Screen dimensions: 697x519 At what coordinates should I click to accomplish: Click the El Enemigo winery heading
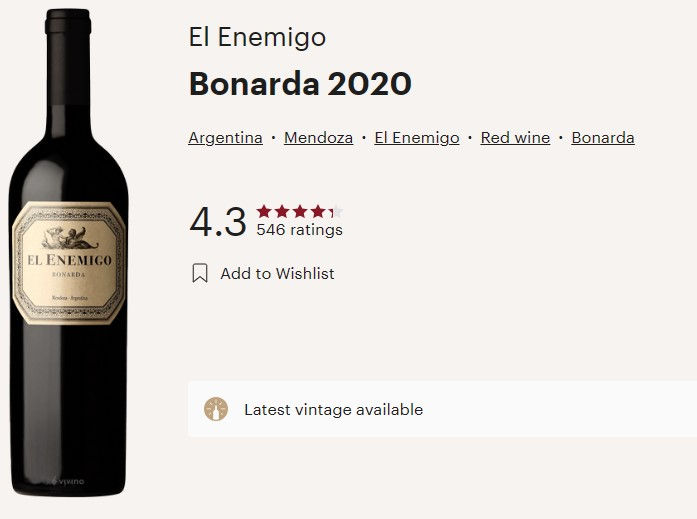[257, 37]
